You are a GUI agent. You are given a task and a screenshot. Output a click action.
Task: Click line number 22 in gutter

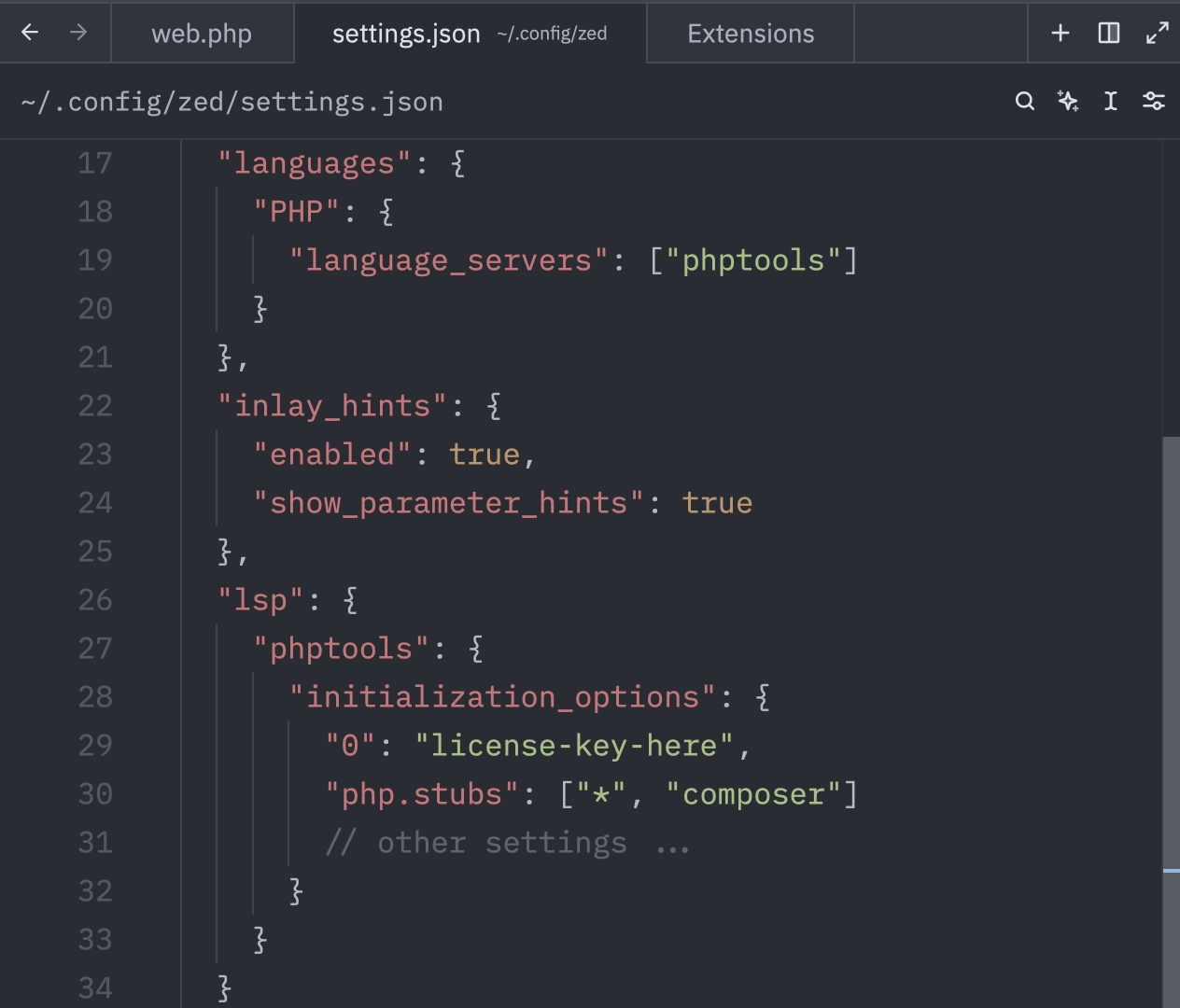[94, 406]
